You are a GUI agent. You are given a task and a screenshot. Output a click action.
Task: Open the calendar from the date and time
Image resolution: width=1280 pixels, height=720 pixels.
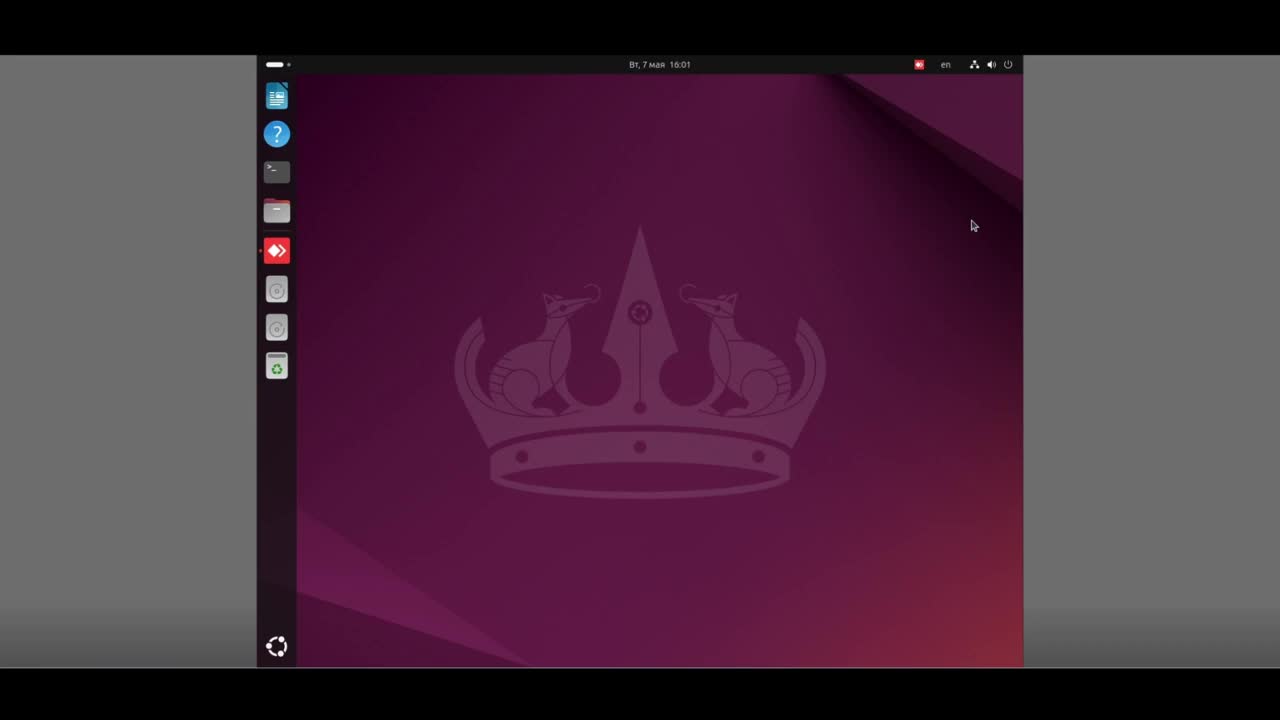660,64
